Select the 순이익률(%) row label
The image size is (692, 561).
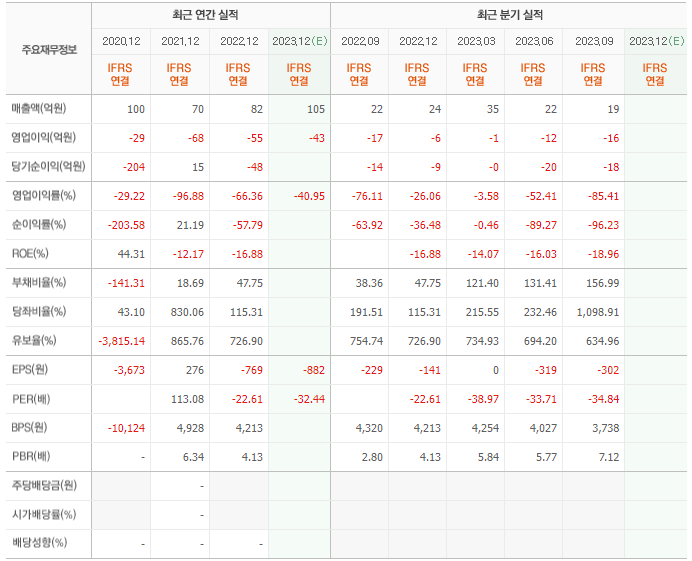click(39, 225)
